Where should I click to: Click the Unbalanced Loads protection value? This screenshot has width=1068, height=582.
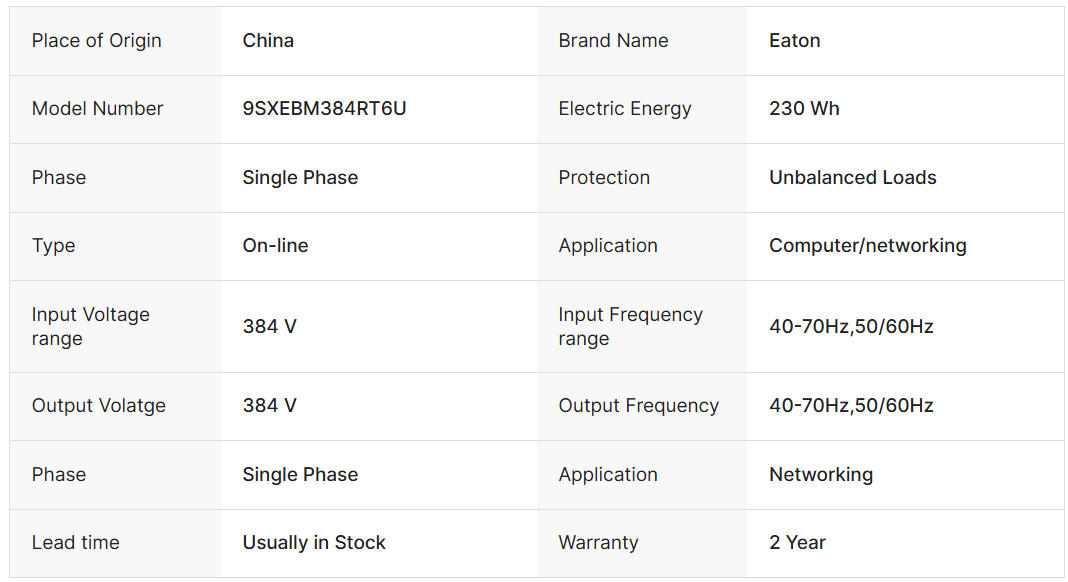click(x=852, y=178)
